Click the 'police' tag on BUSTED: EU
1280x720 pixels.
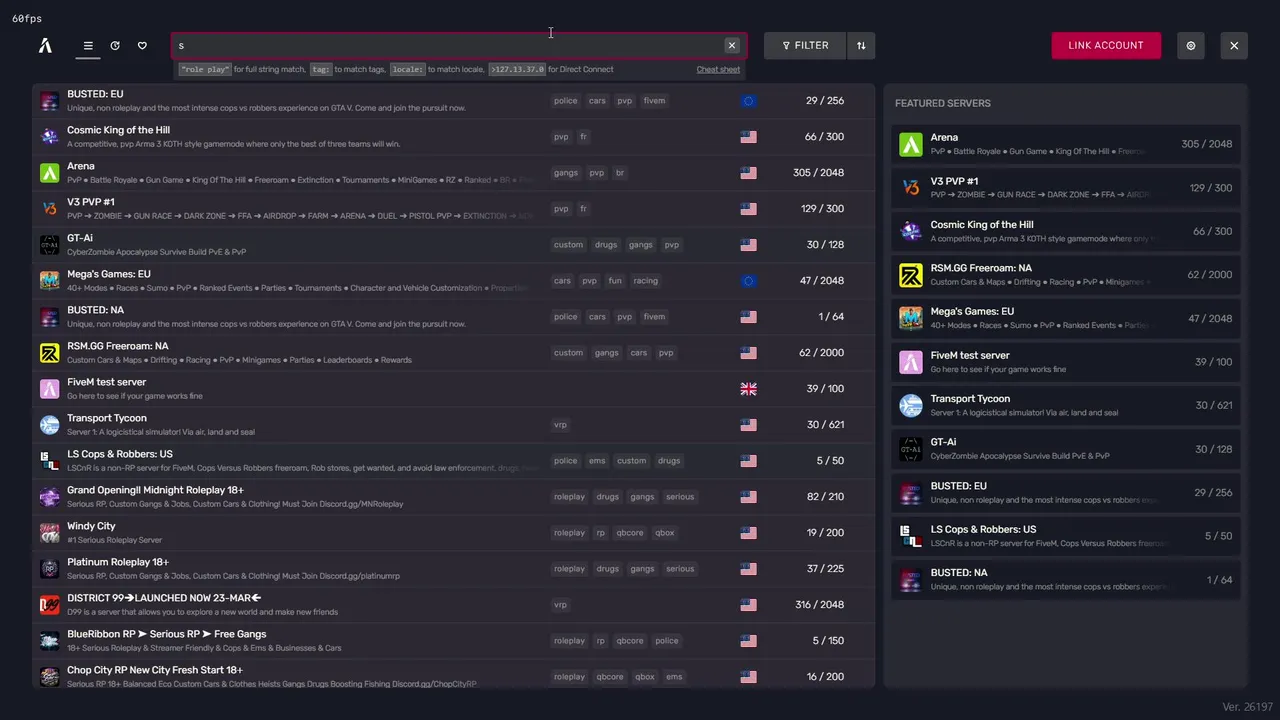(x=566, y=101)
